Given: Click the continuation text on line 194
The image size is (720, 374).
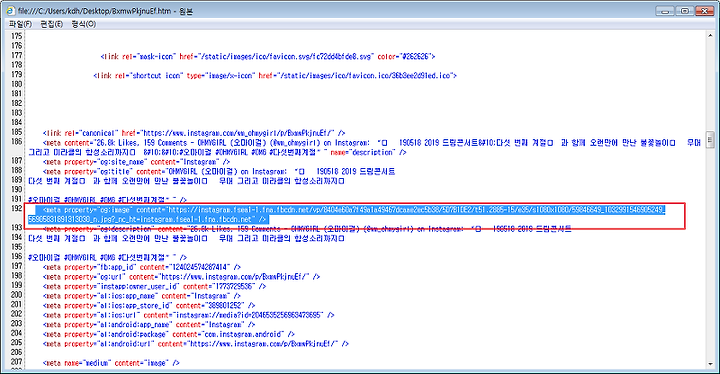Looking at the screenshot, I should click(x=186, y=238).
